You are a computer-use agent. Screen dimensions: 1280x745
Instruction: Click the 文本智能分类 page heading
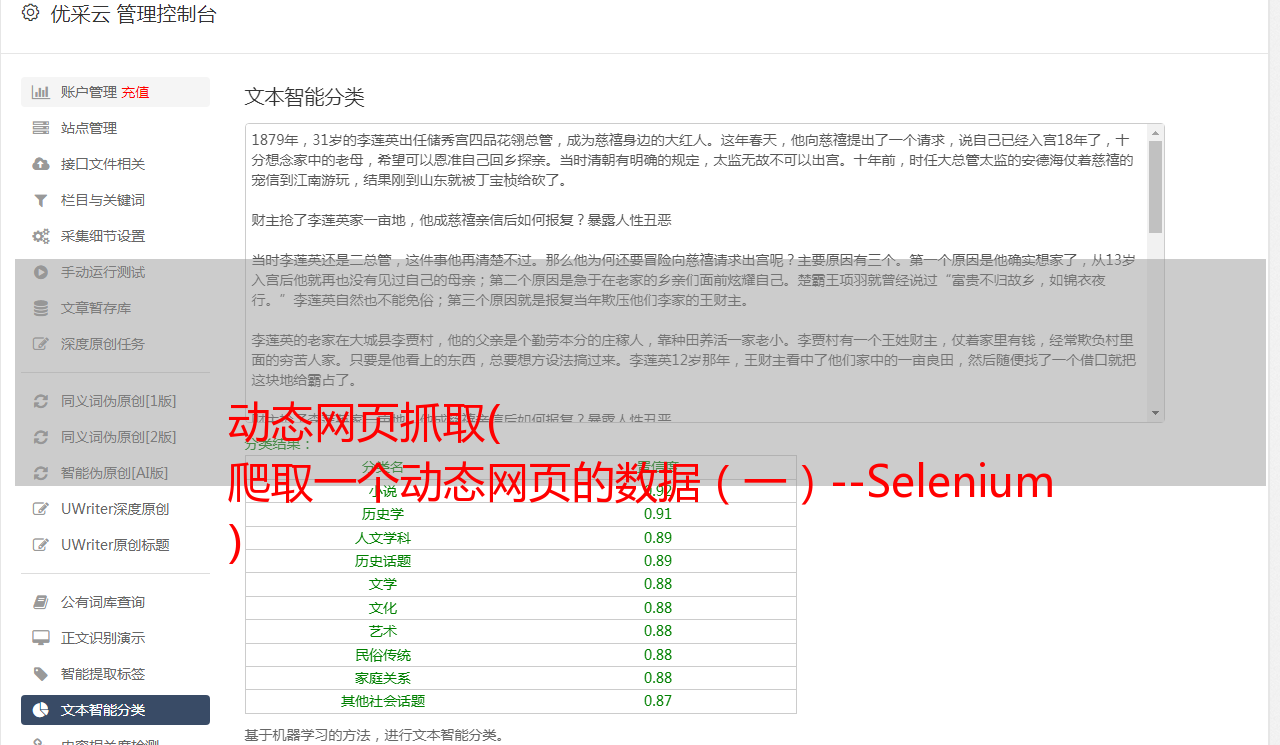(305, 97)
